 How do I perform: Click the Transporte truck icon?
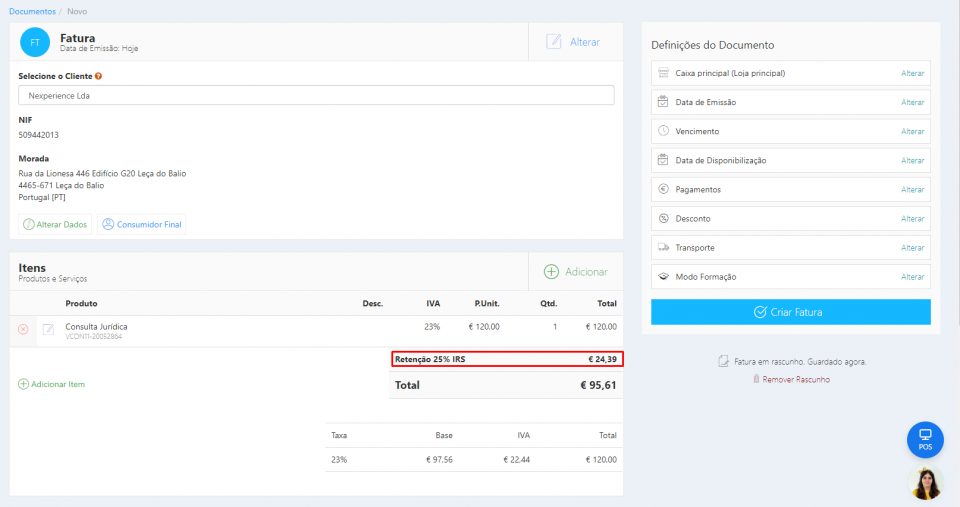coord(663,247)
